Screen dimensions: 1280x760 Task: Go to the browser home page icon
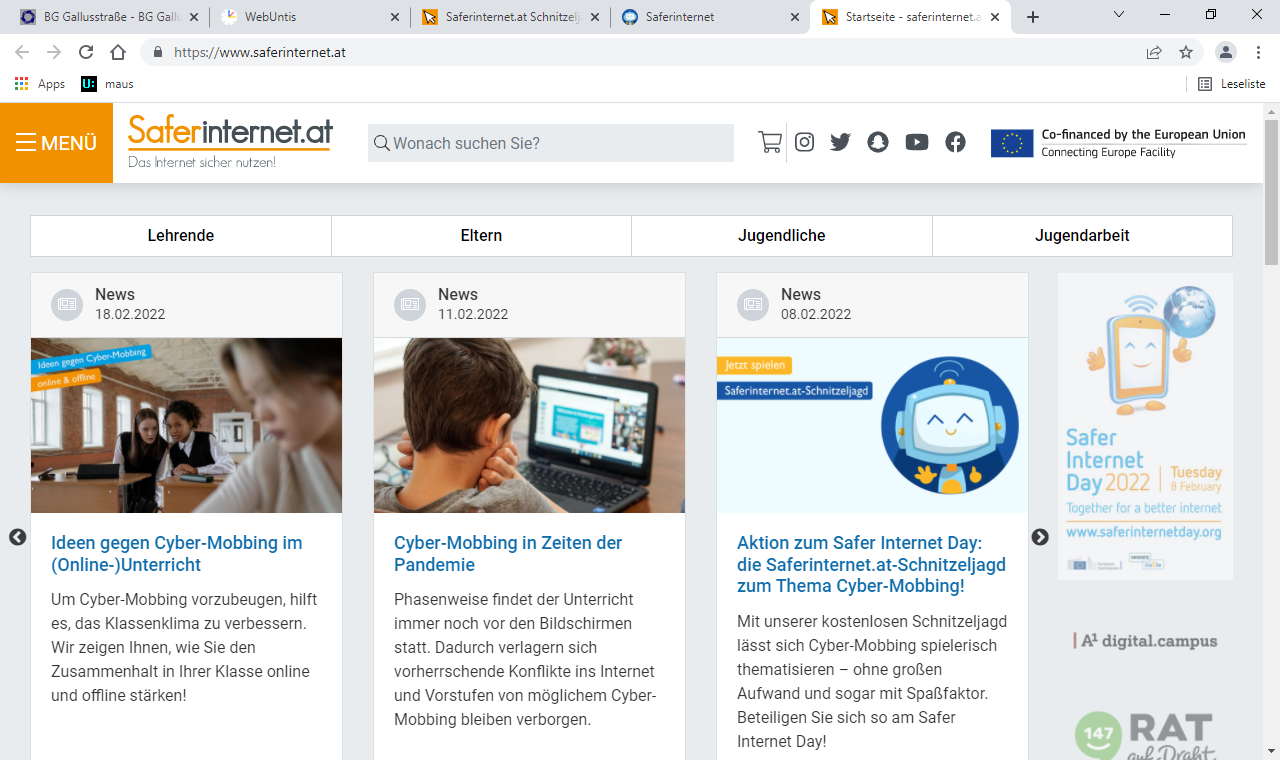pos(118,52)
